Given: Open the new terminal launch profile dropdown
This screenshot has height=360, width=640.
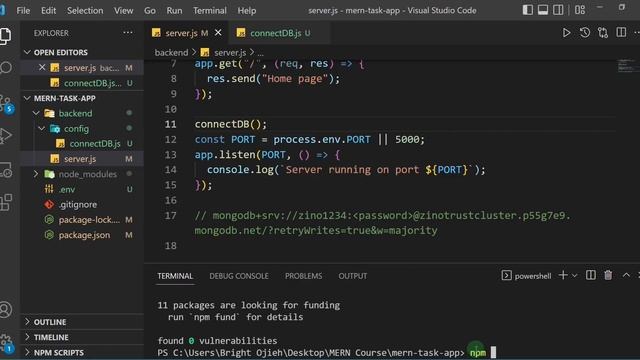Looking at the screenshot, I should (x=575, y=276).
